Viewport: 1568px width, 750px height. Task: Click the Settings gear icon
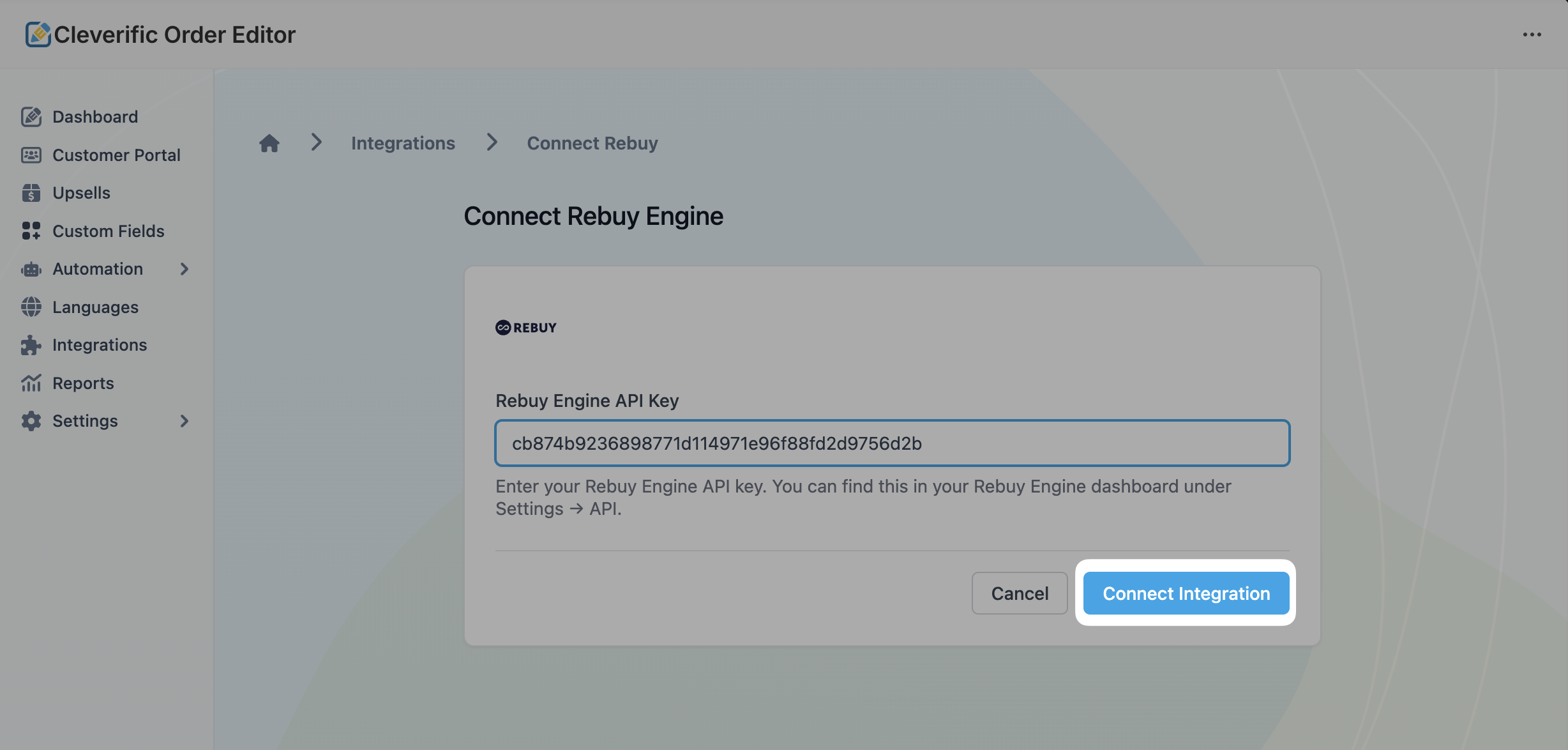tap(31, 421)
